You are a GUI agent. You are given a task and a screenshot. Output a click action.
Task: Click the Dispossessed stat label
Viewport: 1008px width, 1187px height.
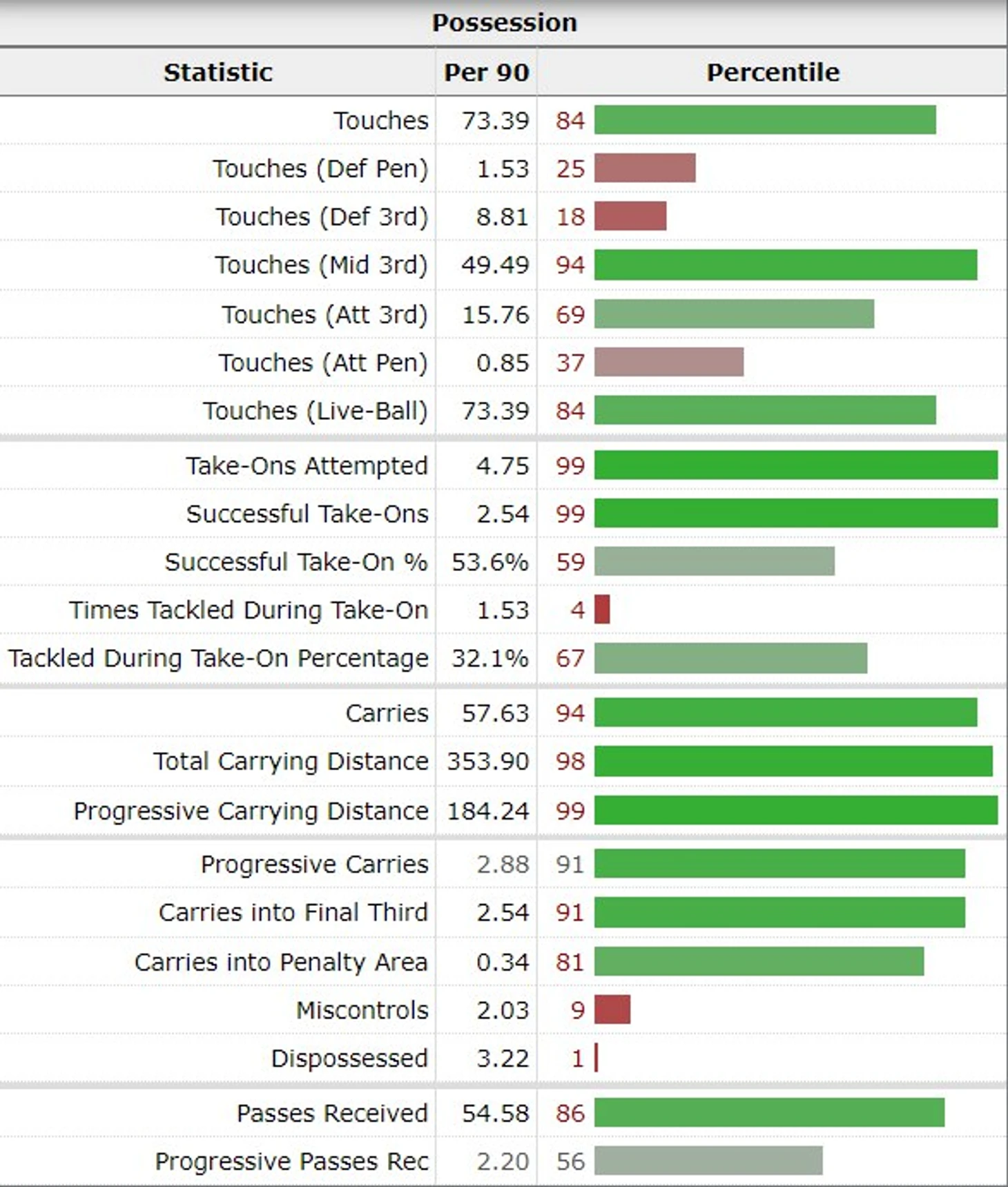349,1058
